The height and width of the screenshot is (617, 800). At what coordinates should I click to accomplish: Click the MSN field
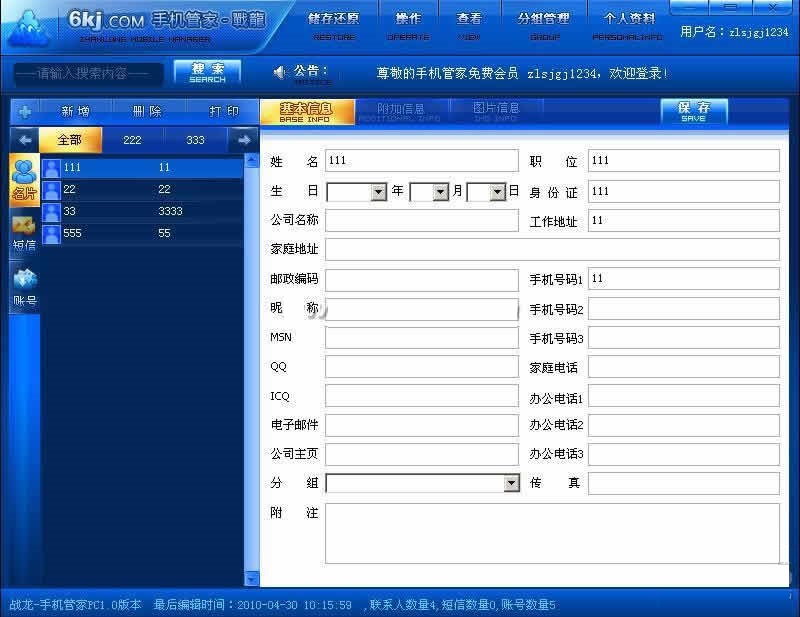click(x=421, y=338)
